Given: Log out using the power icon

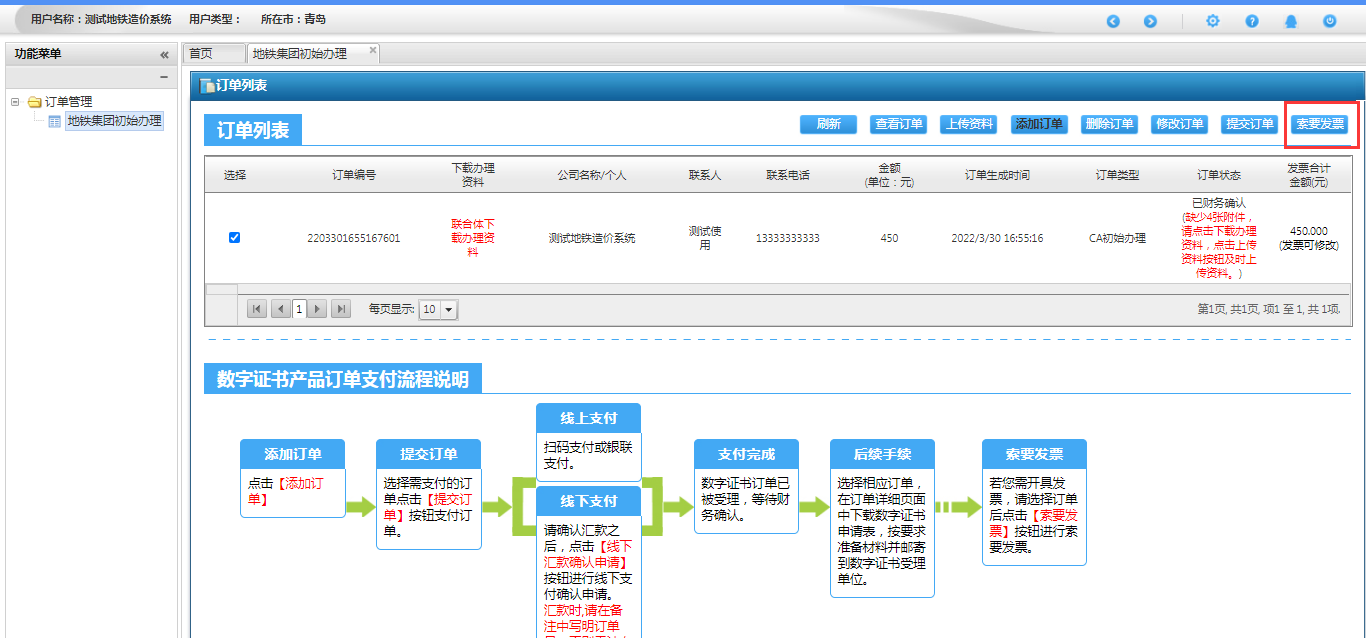Looking at the screenshot, I should 1329,21.
